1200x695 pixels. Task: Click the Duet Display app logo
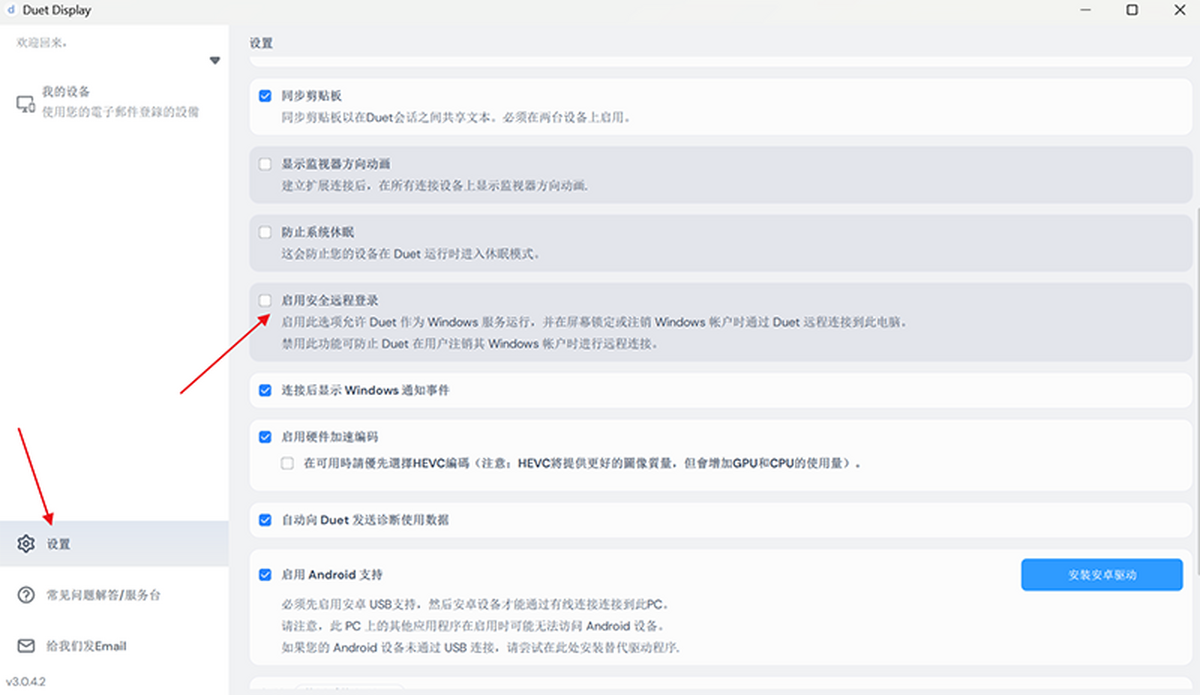pyautogui.click(x=11, y=10)
